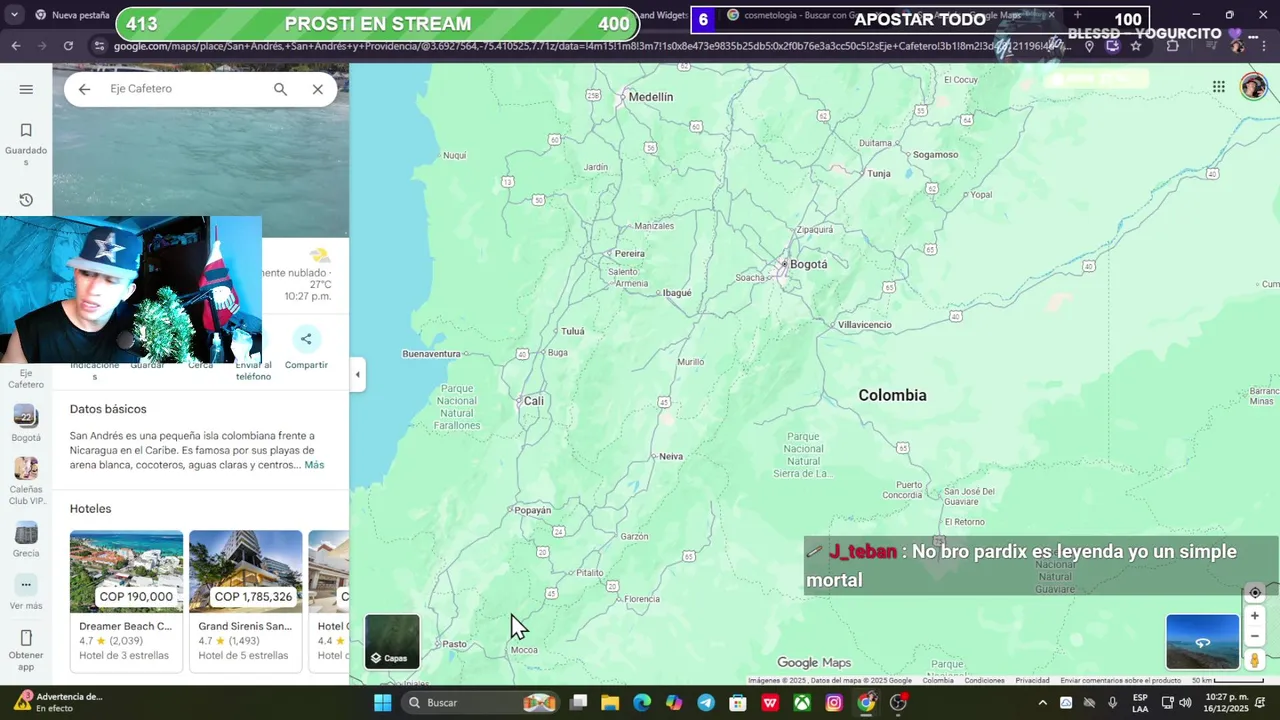Click the Bogotá city label
The width and height of the screenshot is (1280, 720).
[x=808, y=264]
